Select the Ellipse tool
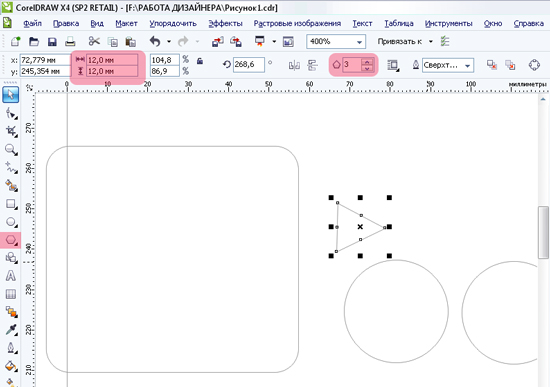550x387 pixels. point(11,222)
